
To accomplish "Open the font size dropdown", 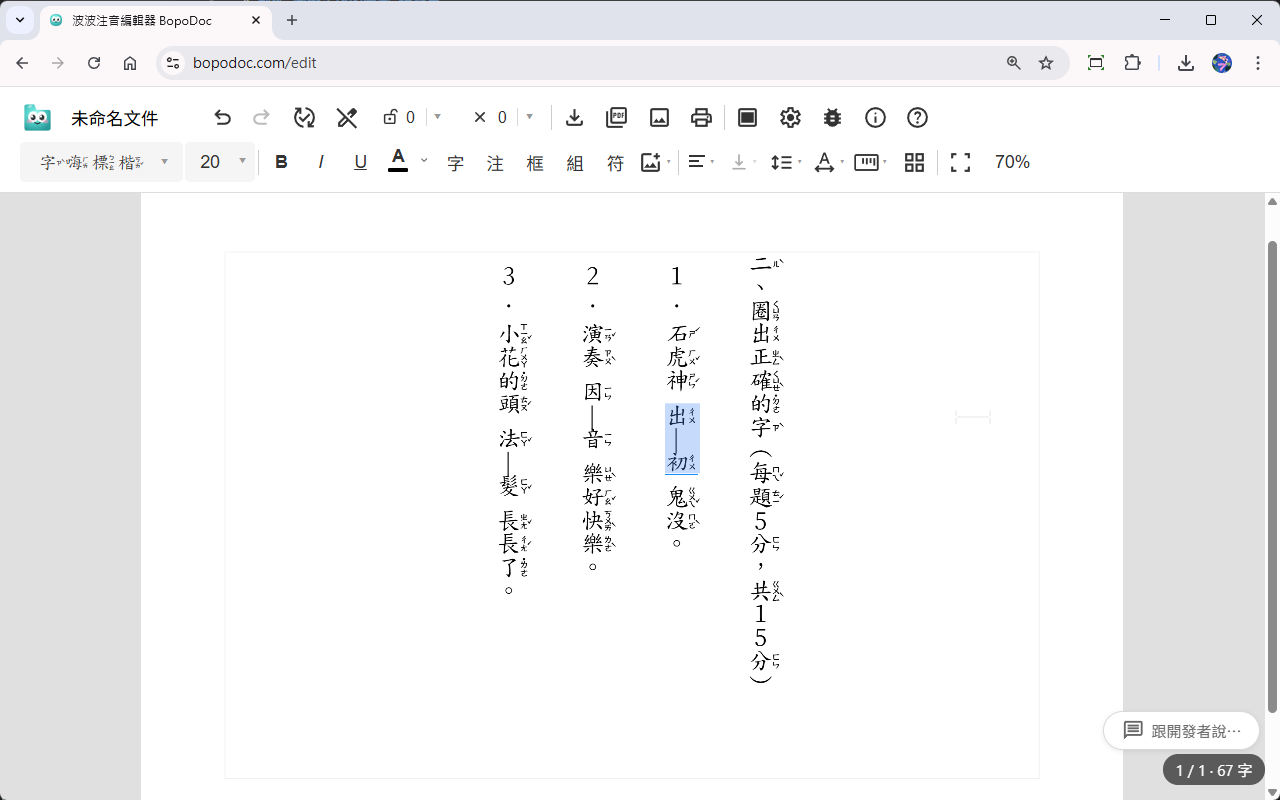I will click(220, 161).
